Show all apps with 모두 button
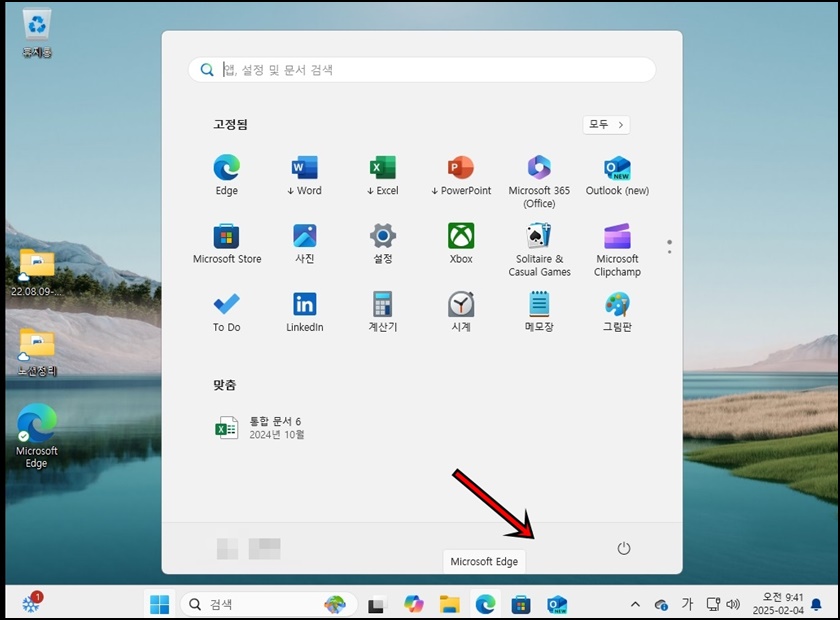The width and height of the screenshot is (840, 620). [x=606, y=124]
